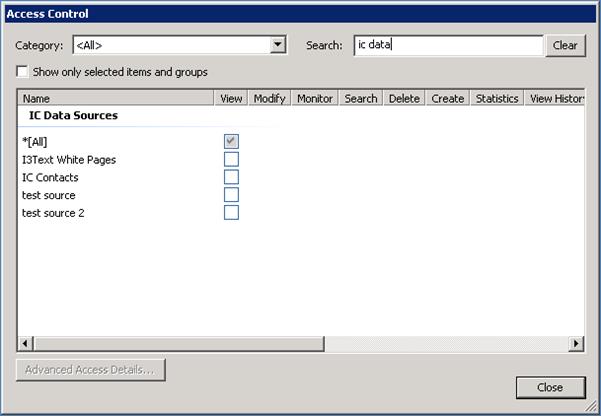Click the horizontal scrollbar right arrow

pos(576,343)
